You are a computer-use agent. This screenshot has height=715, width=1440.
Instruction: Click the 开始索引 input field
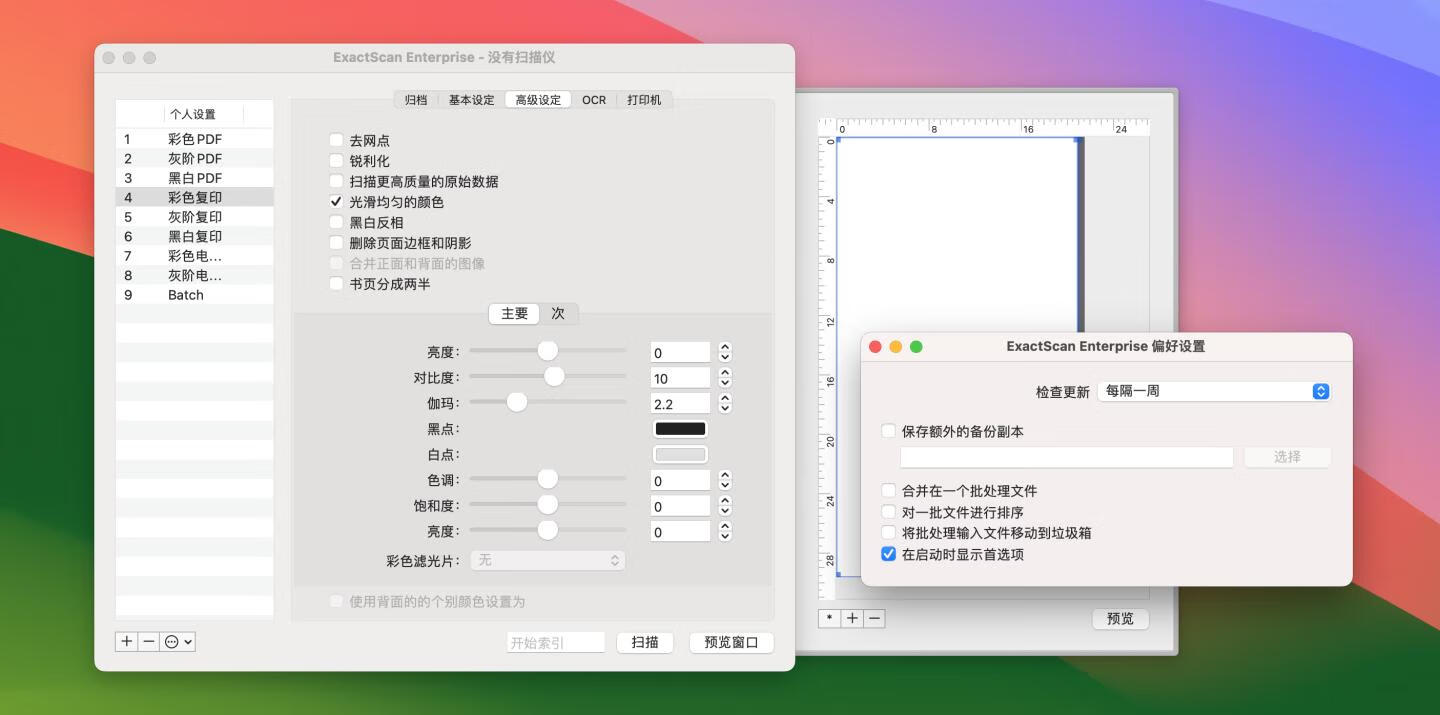pos(555,642)
